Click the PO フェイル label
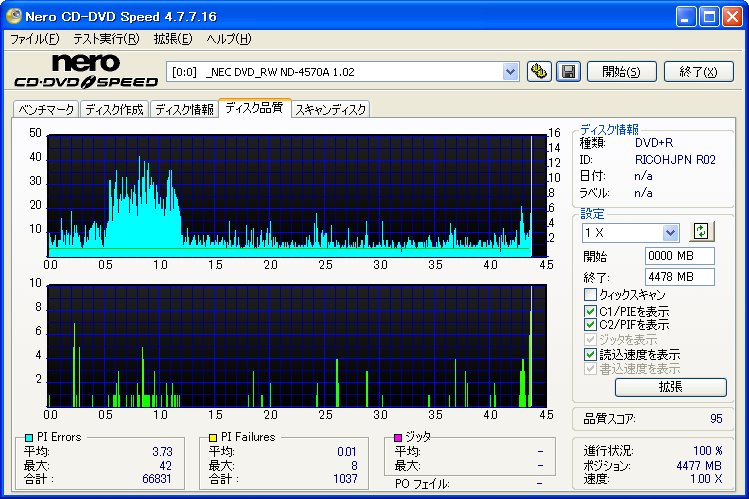This screenshot has height=499, width=749. [422, 484]
